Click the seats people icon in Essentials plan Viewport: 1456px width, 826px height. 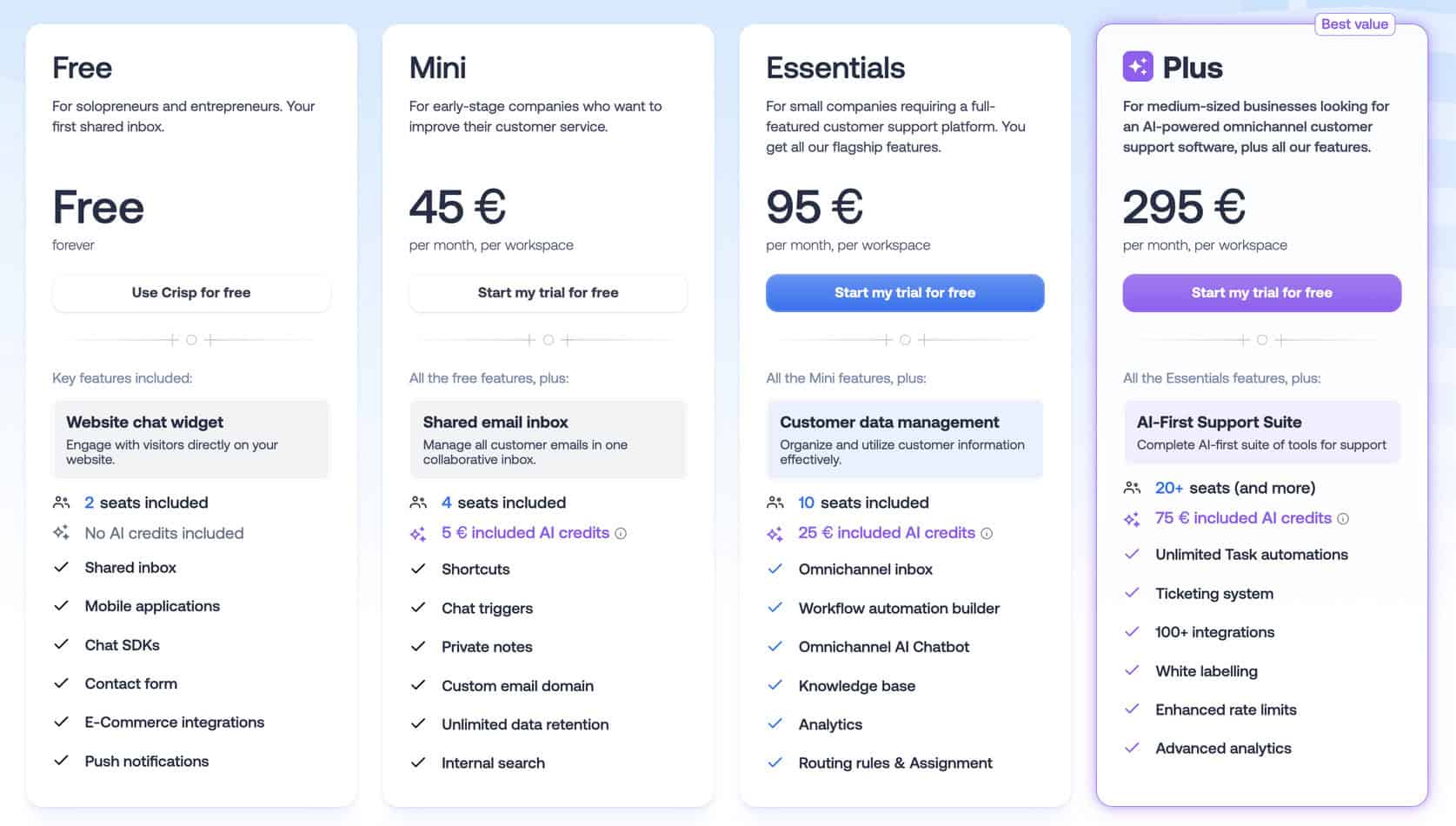(775, 503)
